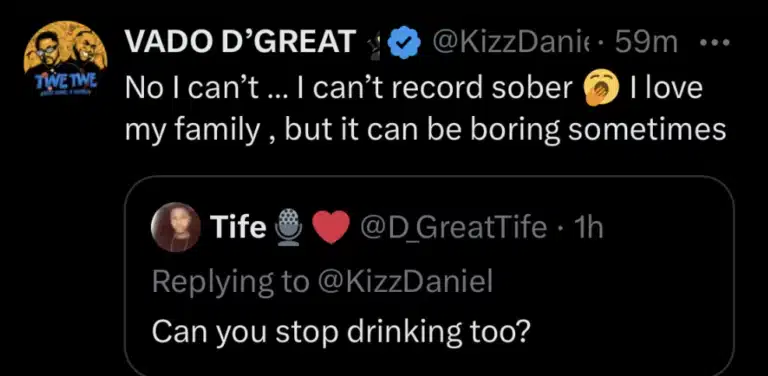
Task: Open the @D_GreatTife handle
Action: (453, 228)
